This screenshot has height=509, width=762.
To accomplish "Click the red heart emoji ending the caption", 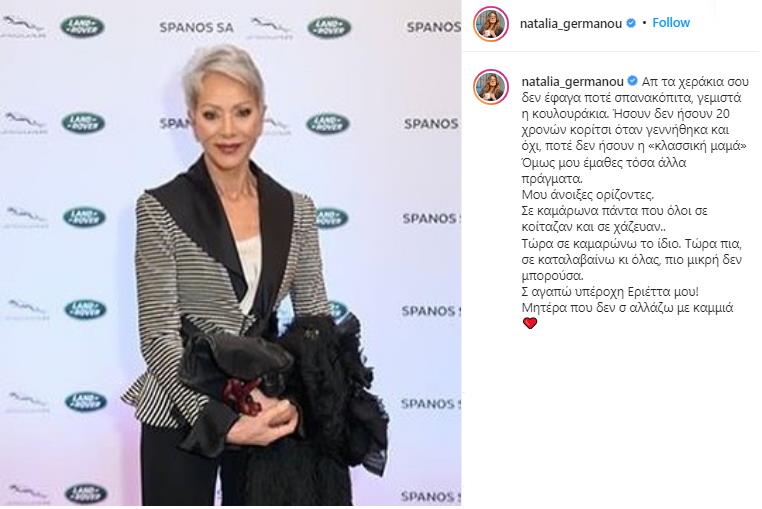I will 530,323.
